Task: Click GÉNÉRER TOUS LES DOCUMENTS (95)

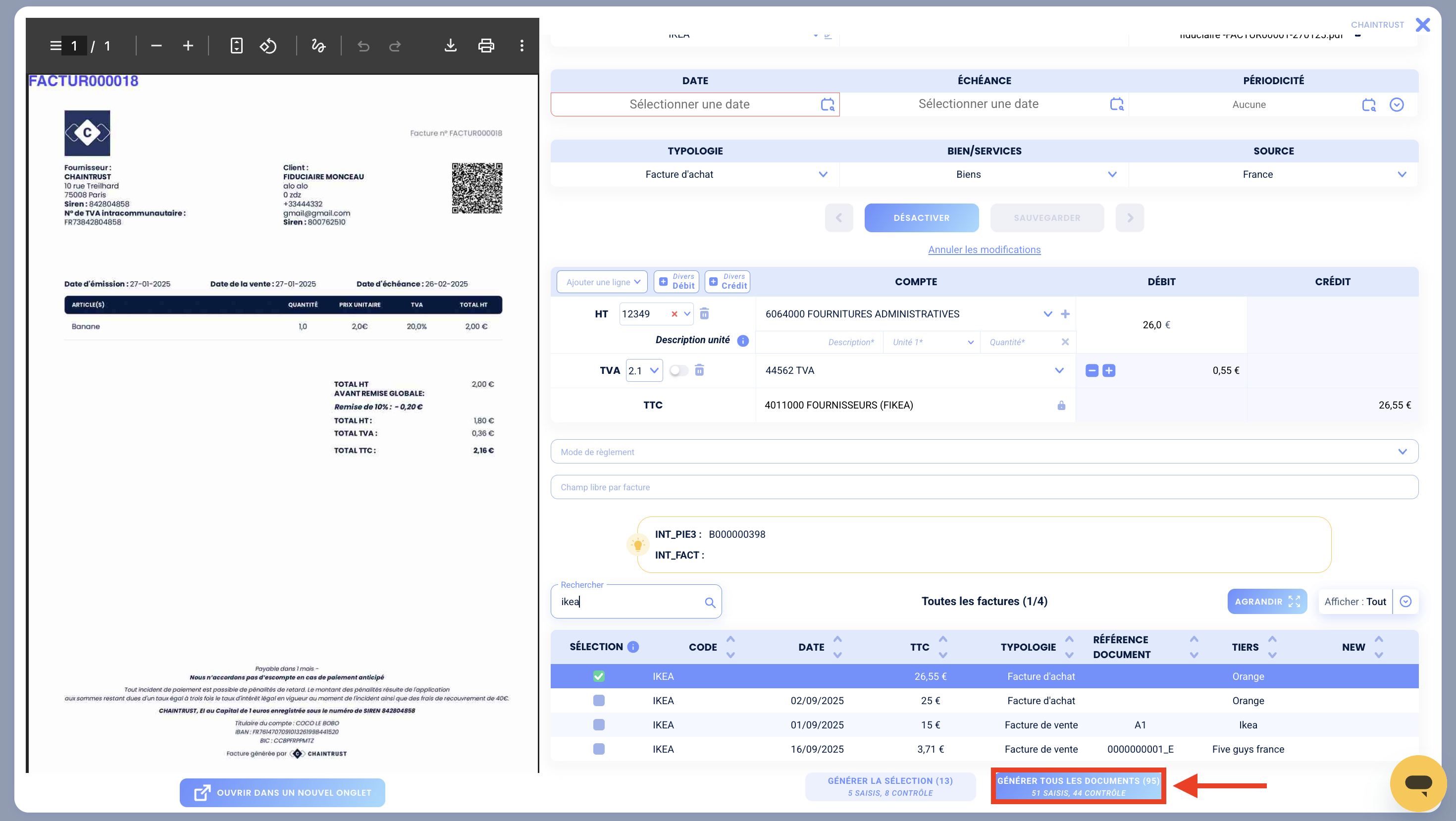Action: (1079, 786)
